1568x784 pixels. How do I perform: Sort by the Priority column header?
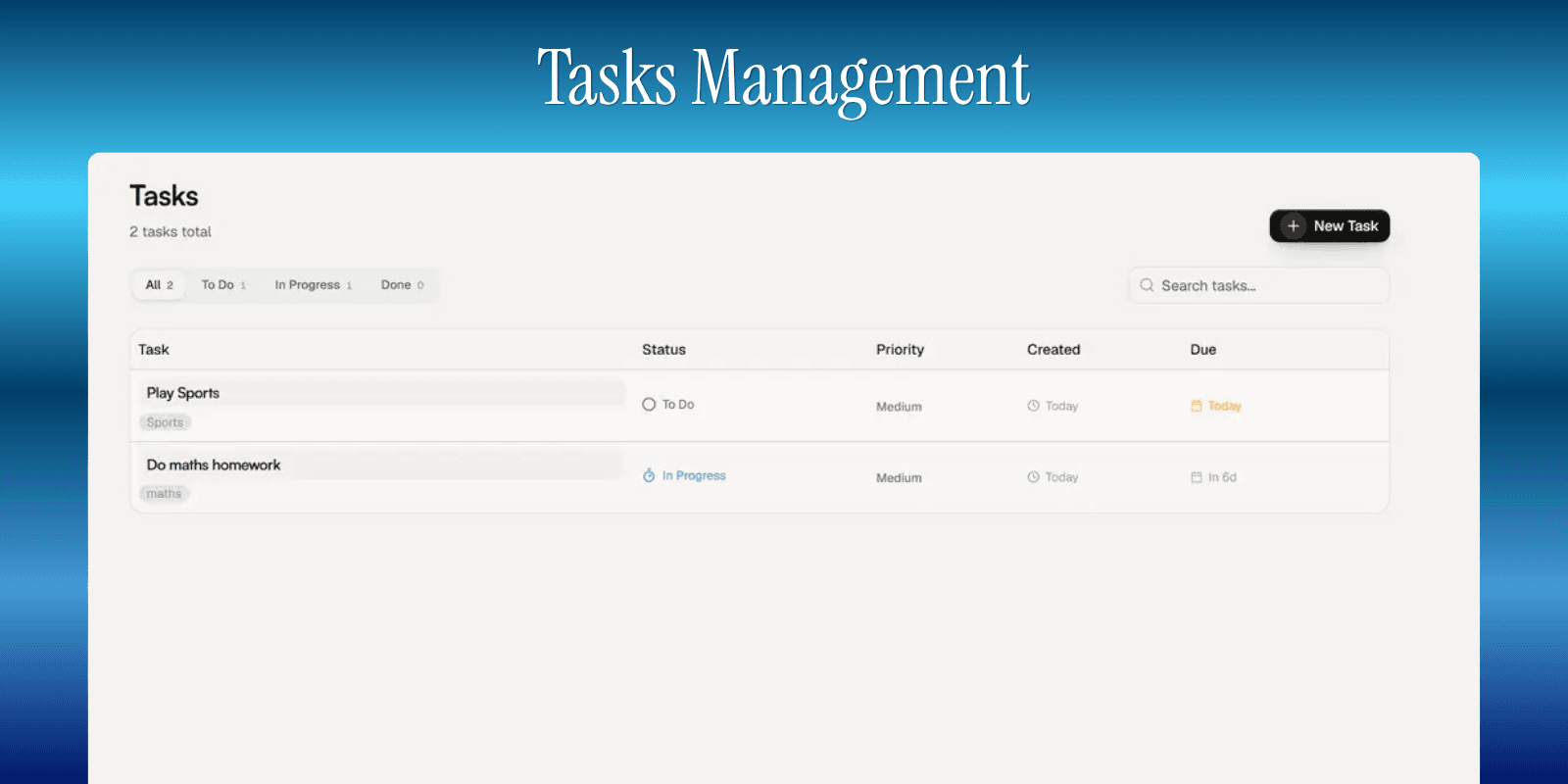pos(900,350)
